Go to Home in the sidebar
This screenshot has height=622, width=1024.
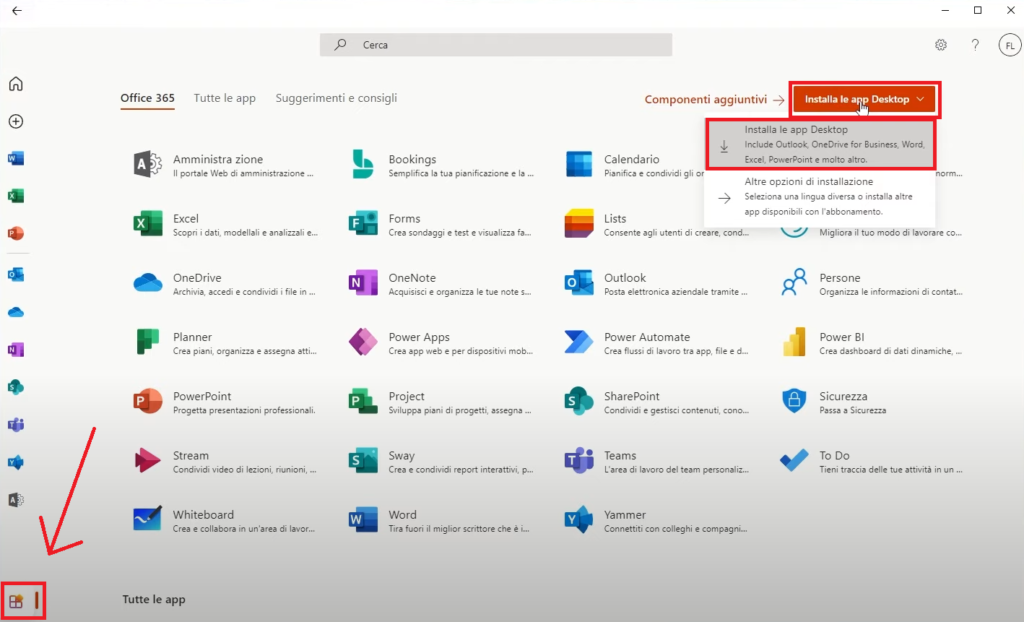tap(16, 84)
